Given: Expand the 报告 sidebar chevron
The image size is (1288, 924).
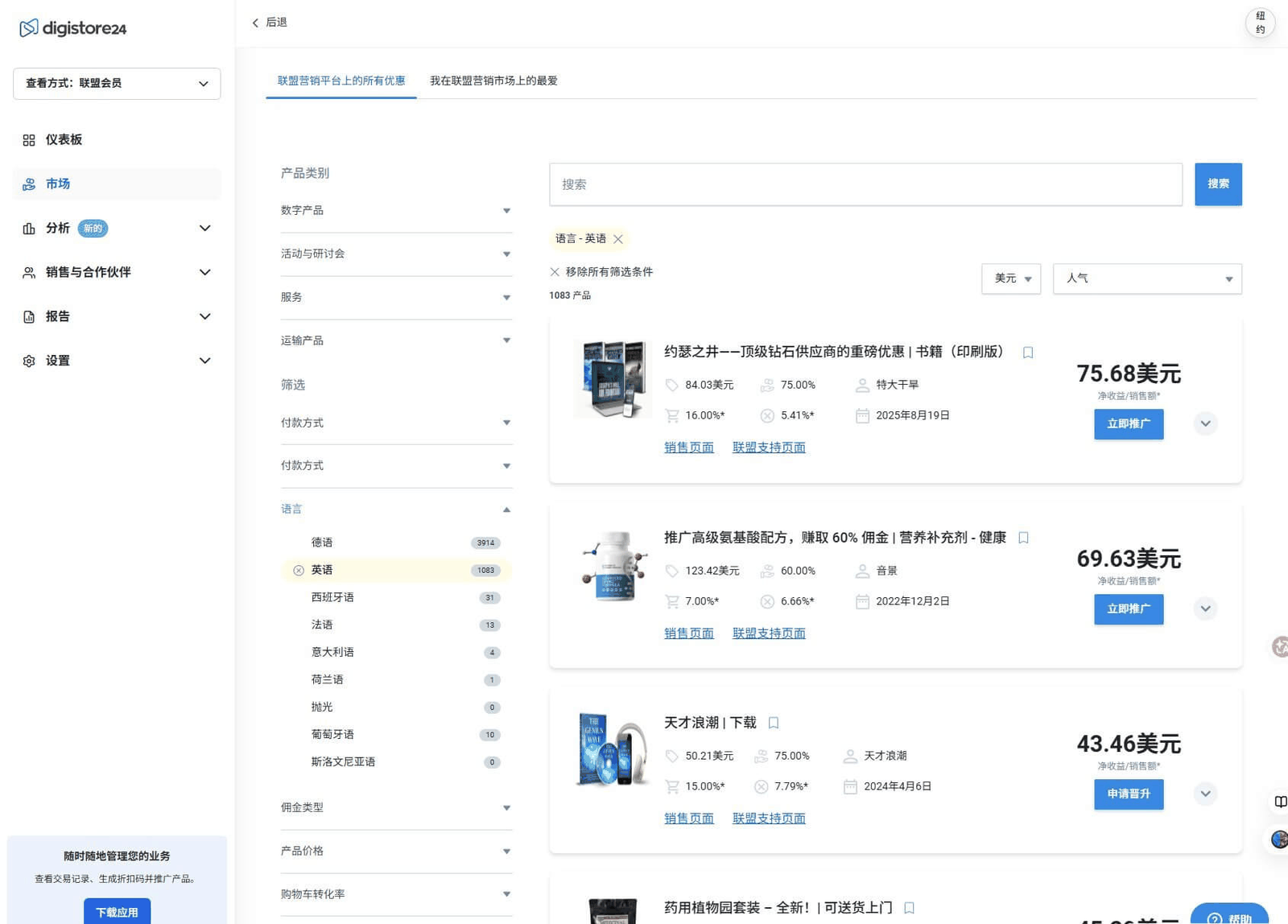Looking at the screenshot, I should [x=204, y=317].
